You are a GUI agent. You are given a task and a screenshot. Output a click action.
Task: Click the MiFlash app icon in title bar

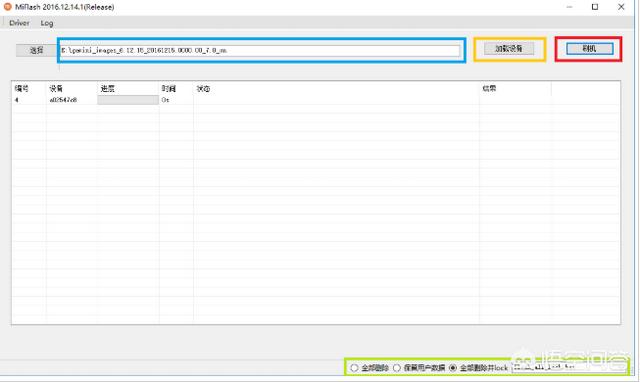(7, 7)
